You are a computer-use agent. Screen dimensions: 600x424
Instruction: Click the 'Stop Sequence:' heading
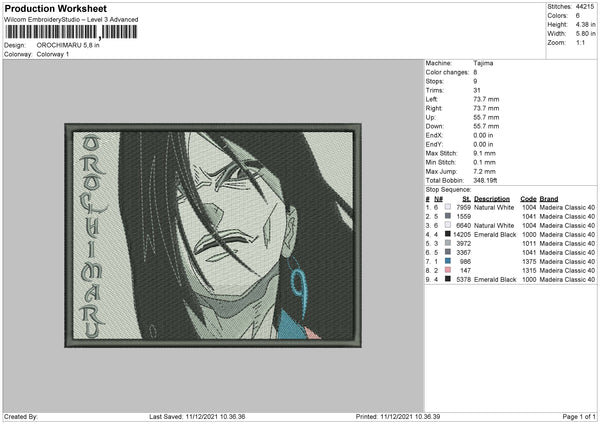tap(448, 190)
